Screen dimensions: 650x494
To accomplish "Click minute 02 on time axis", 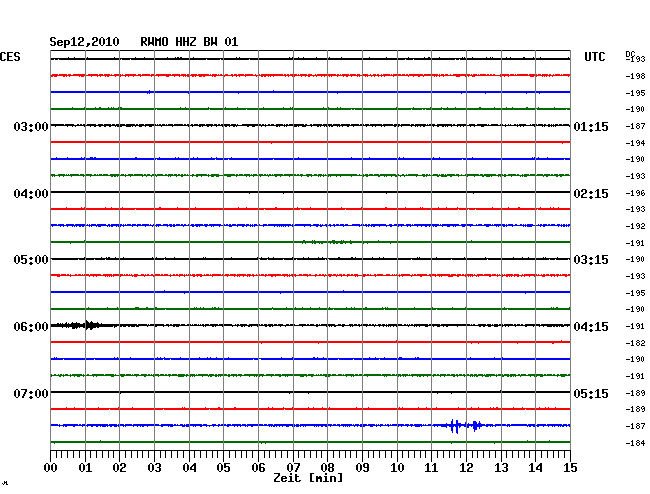I will (x=119, y=468).
